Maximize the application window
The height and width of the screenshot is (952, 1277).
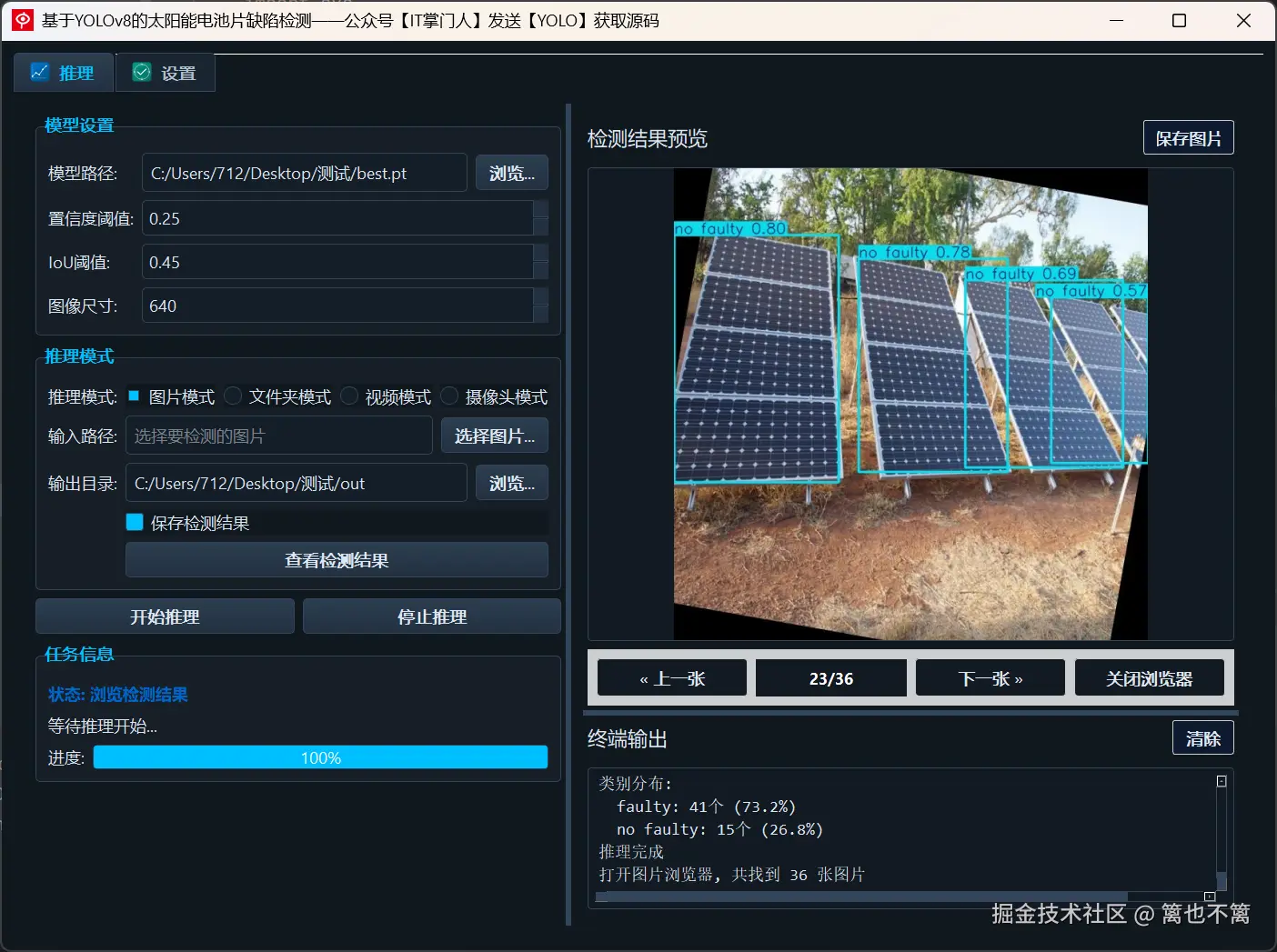click(x=1179, y=20)
